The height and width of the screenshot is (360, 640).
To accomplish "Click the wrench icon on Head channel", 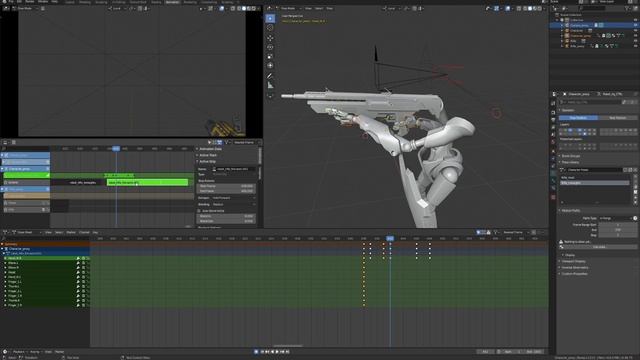I will coord(78,272).
